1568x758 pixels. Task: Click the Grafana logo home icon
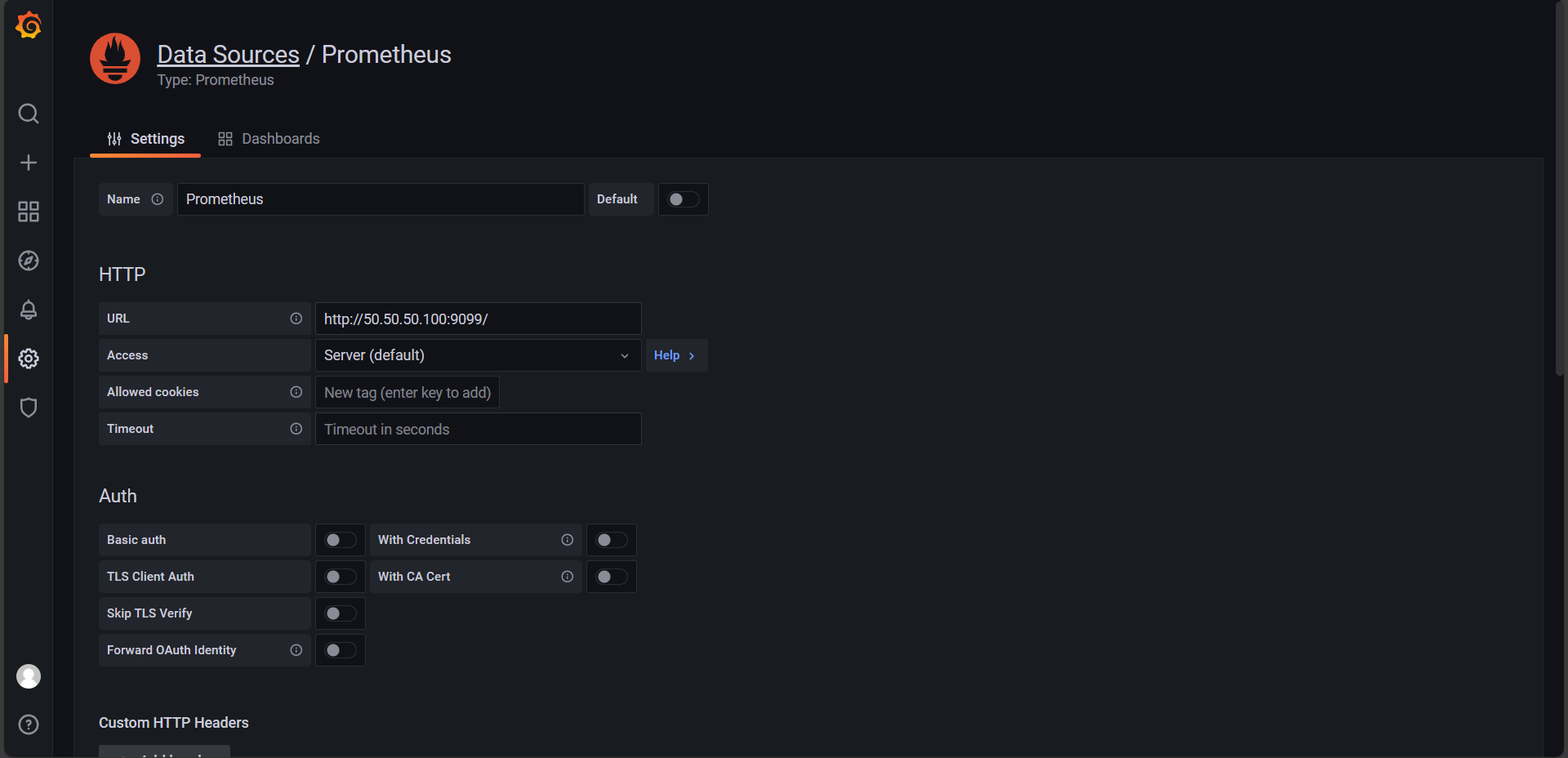tap(29, 25)
